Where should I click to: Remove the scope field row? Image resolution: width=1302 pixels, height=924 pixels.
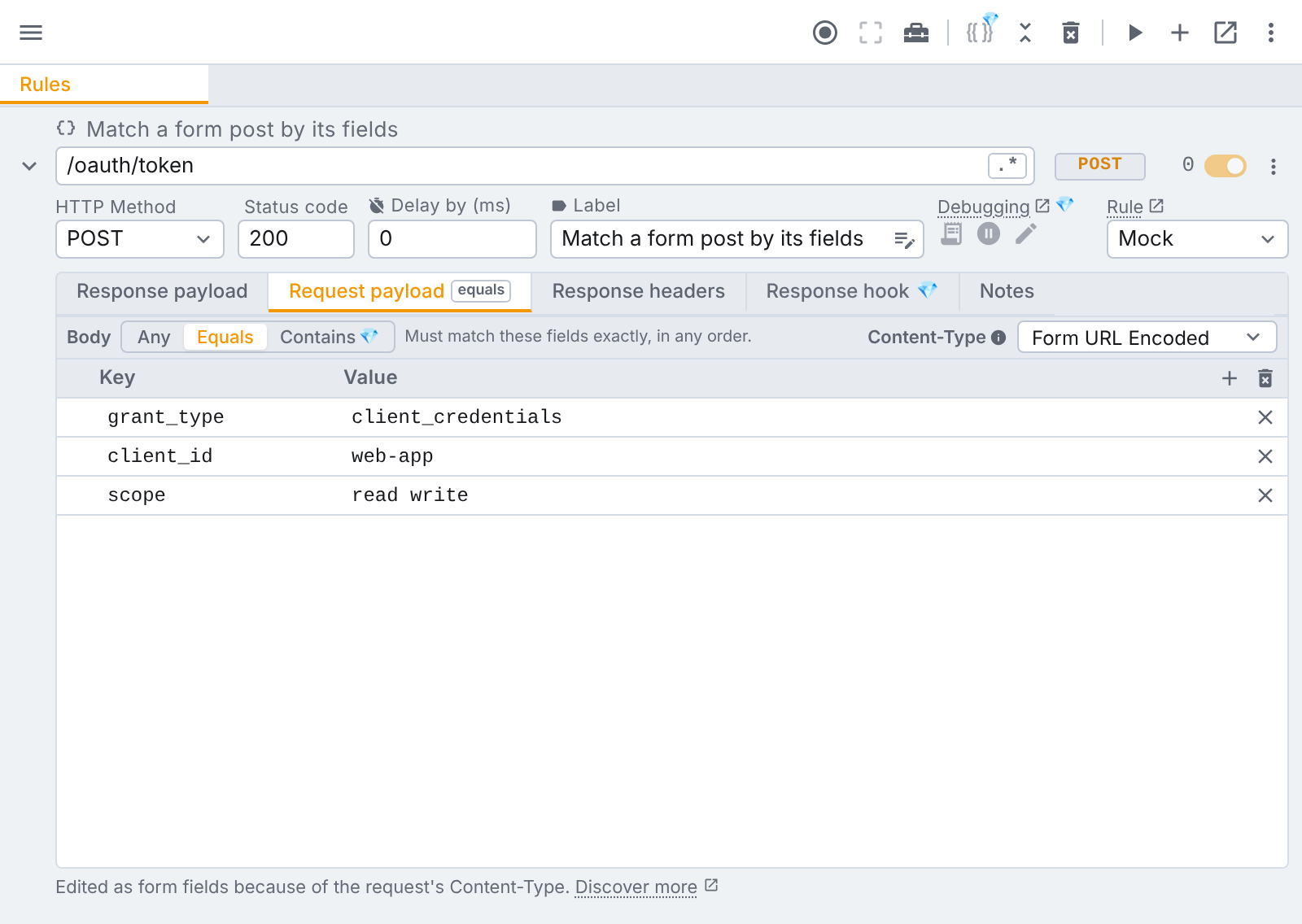(1265, 495)
